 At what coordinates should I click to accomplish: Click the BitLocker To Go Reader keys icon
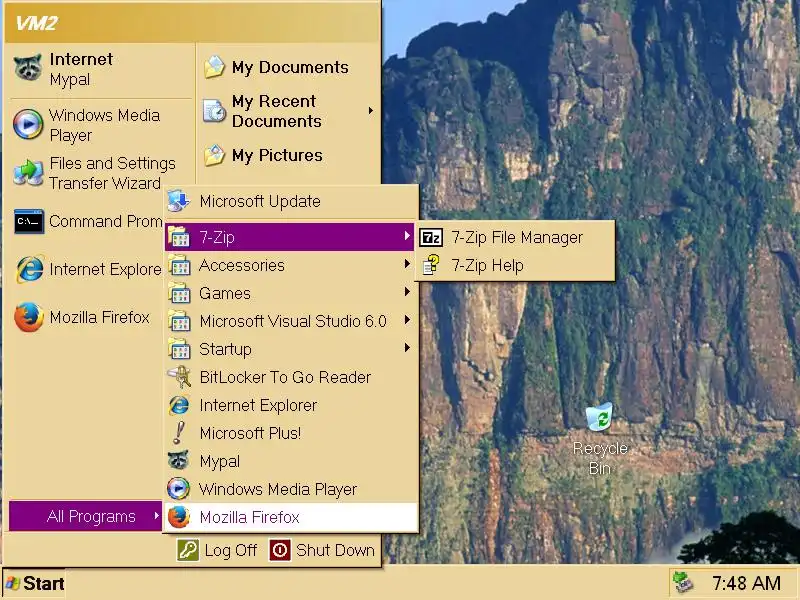point(179,377)
